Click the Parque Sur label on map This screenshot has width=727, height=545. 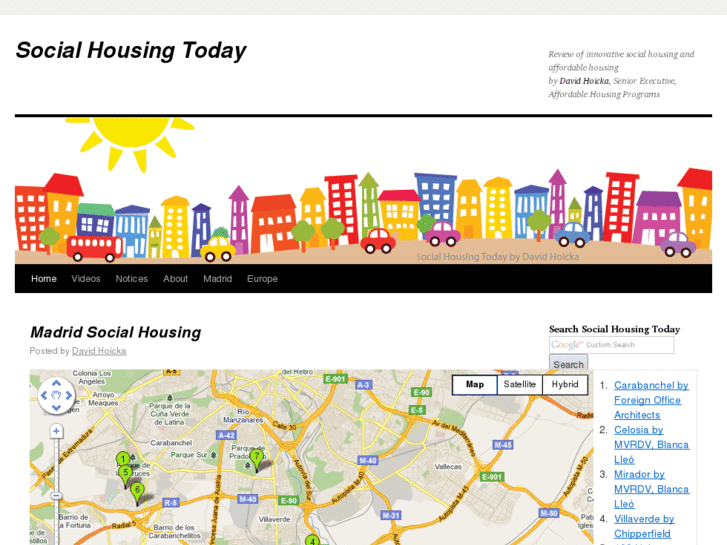click(189, 455)
